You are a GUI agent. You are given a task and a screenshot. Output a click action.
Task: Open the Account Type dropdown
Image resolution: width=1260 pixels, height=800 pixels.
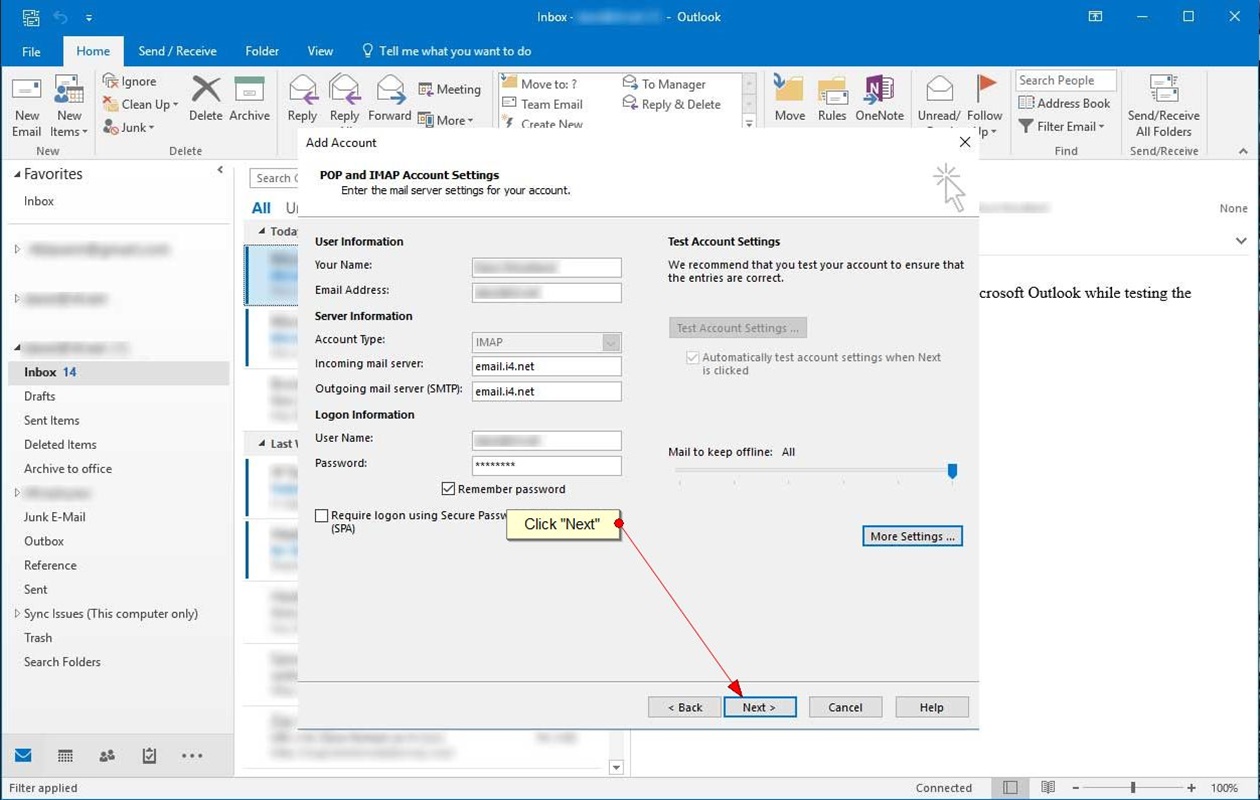point(611,342)
